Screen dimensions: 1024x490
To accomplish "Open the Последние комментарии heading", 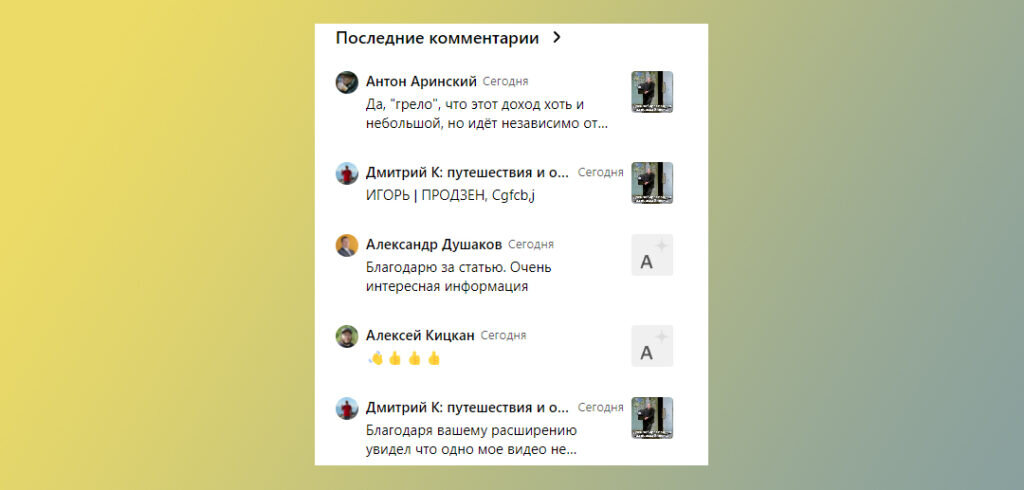I will click(x=437, y=38).
